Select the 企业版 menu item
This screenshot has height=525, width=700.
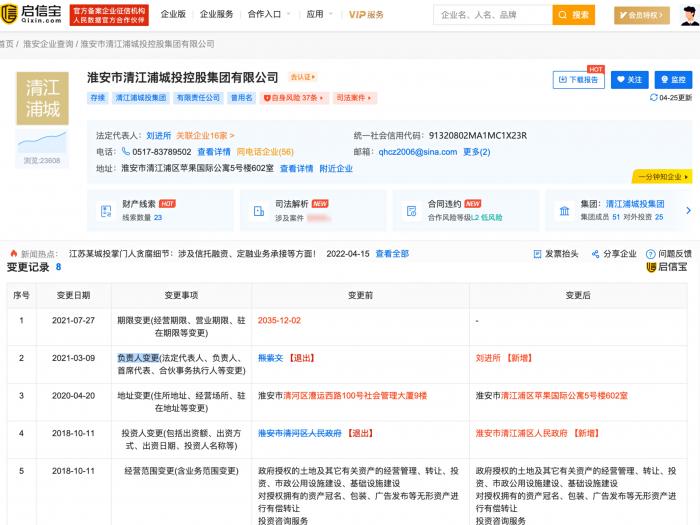(x=173, y=15)
